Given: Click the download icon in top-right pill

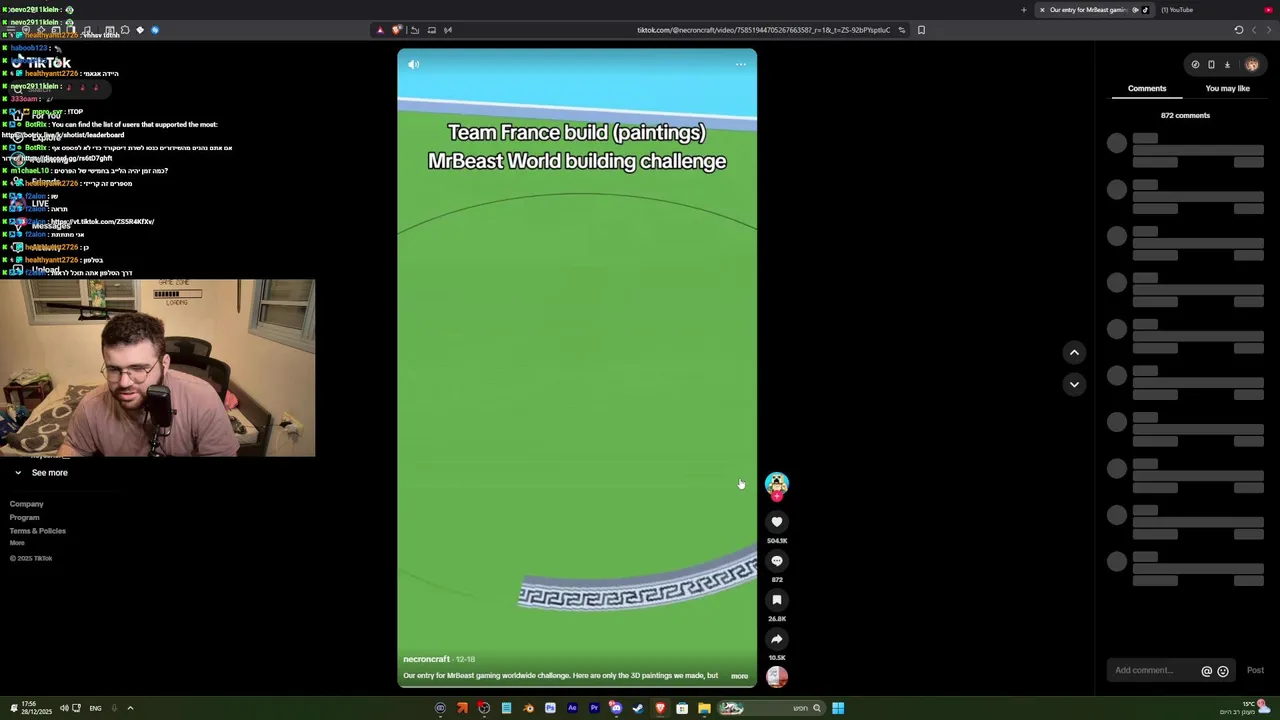Looking at the screenshot, I should [1227, 65].
